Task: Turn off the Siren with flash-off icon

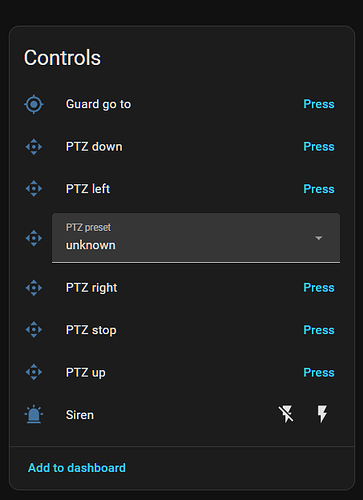Action: point(286,414)
